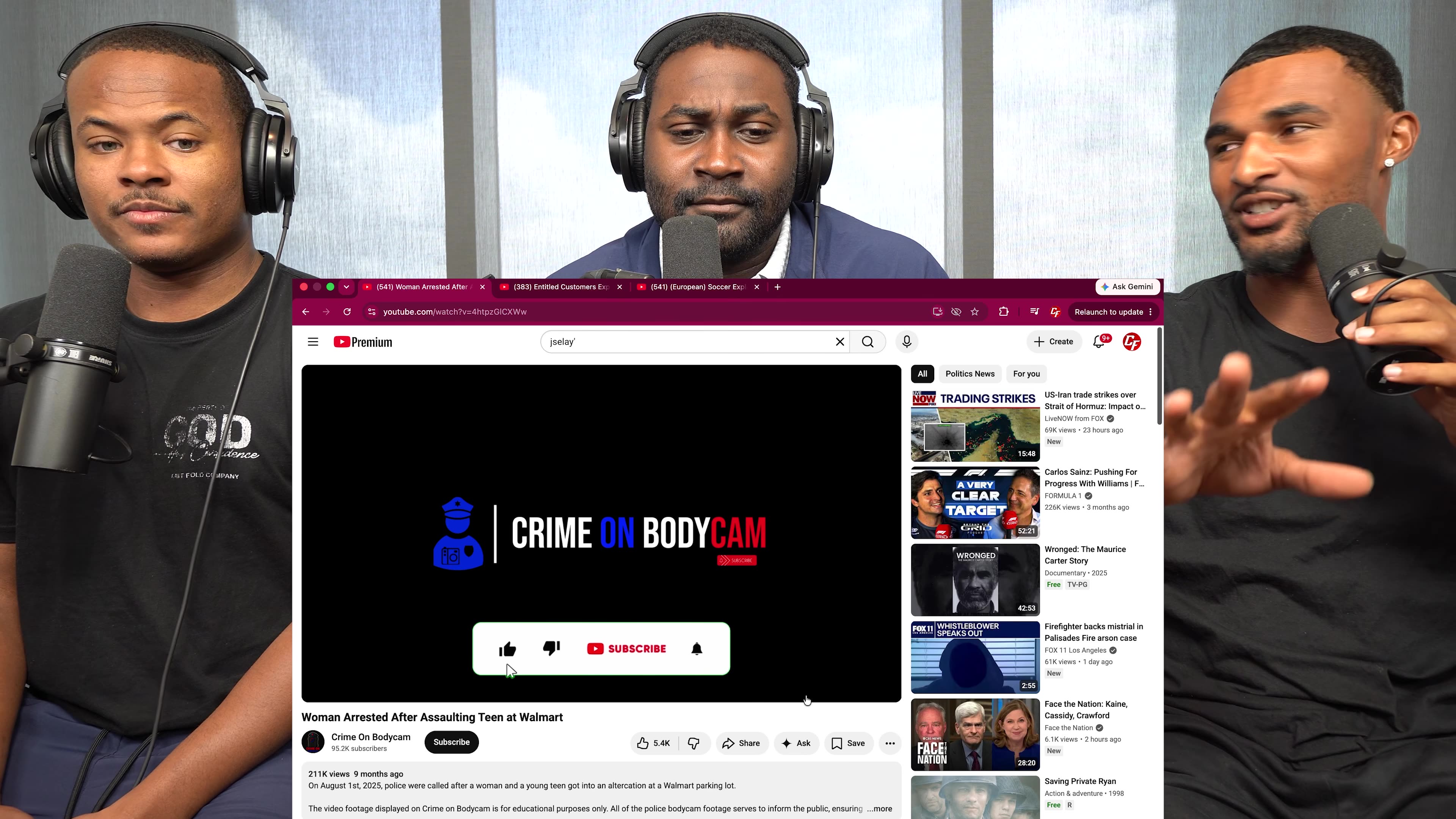Select the For you chip

click(x=1026, y=374)
